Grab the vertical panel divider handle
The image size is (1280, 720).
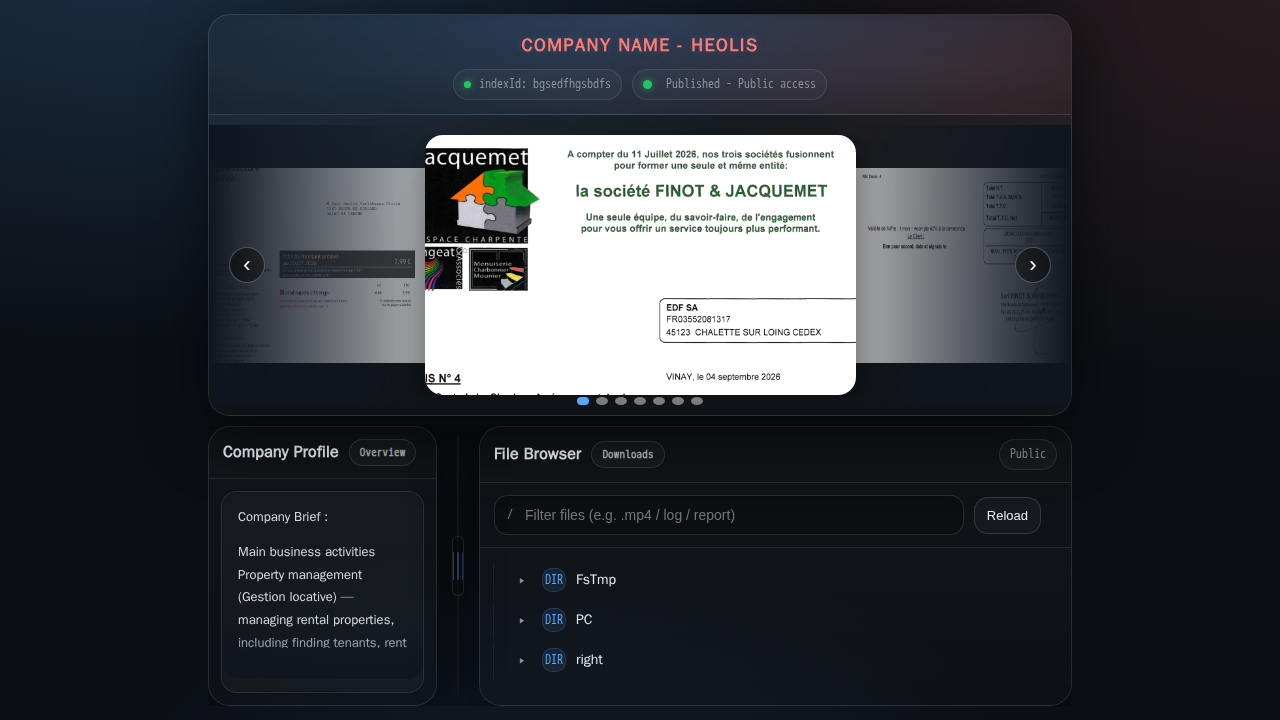[x=458, y=566]
